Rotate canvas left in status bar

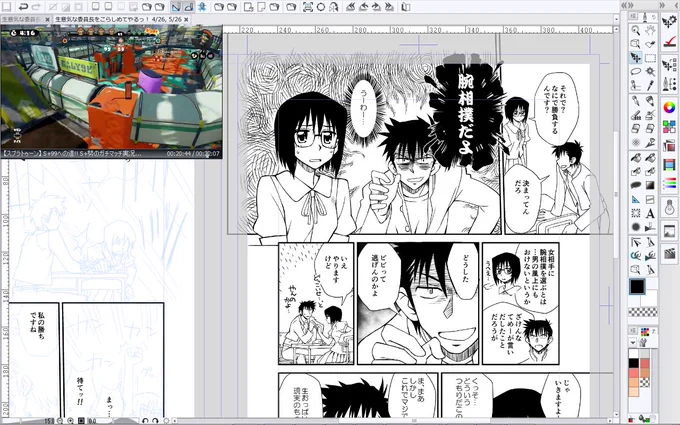tap(145, 421)
